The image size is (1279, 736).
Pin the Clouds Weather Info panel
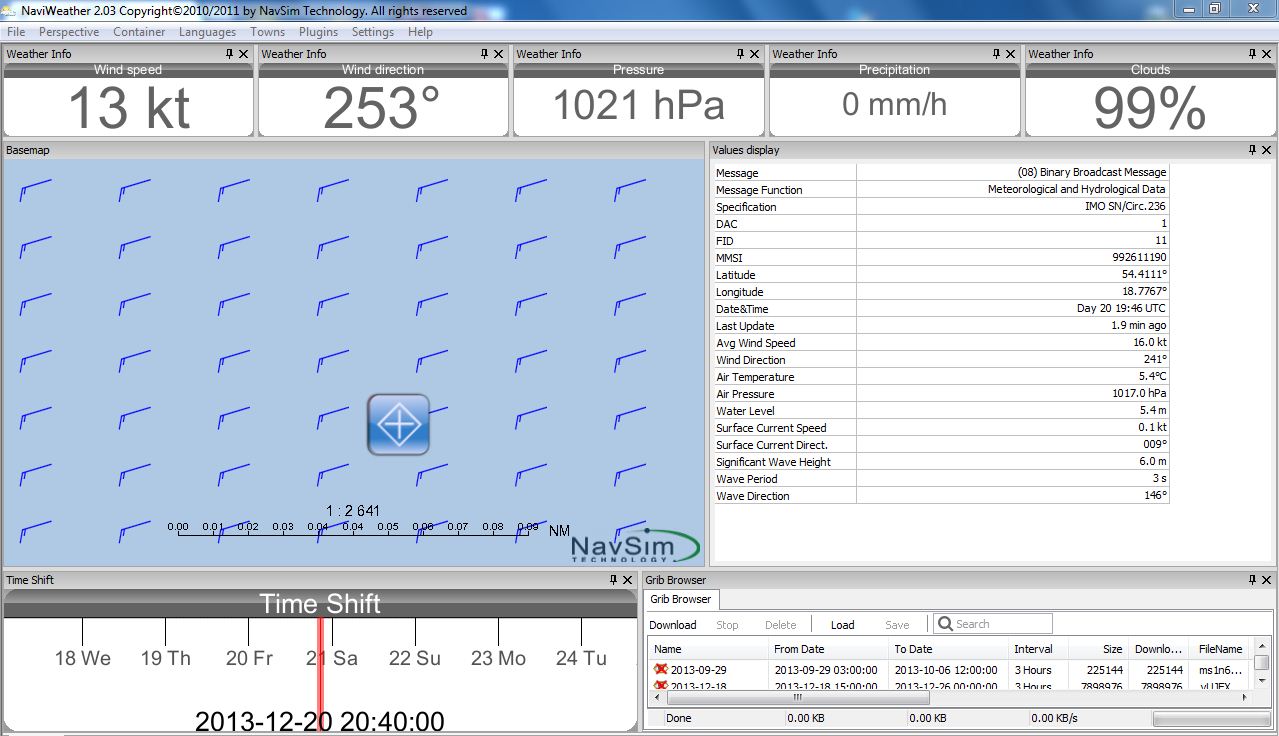(1252, 54)
